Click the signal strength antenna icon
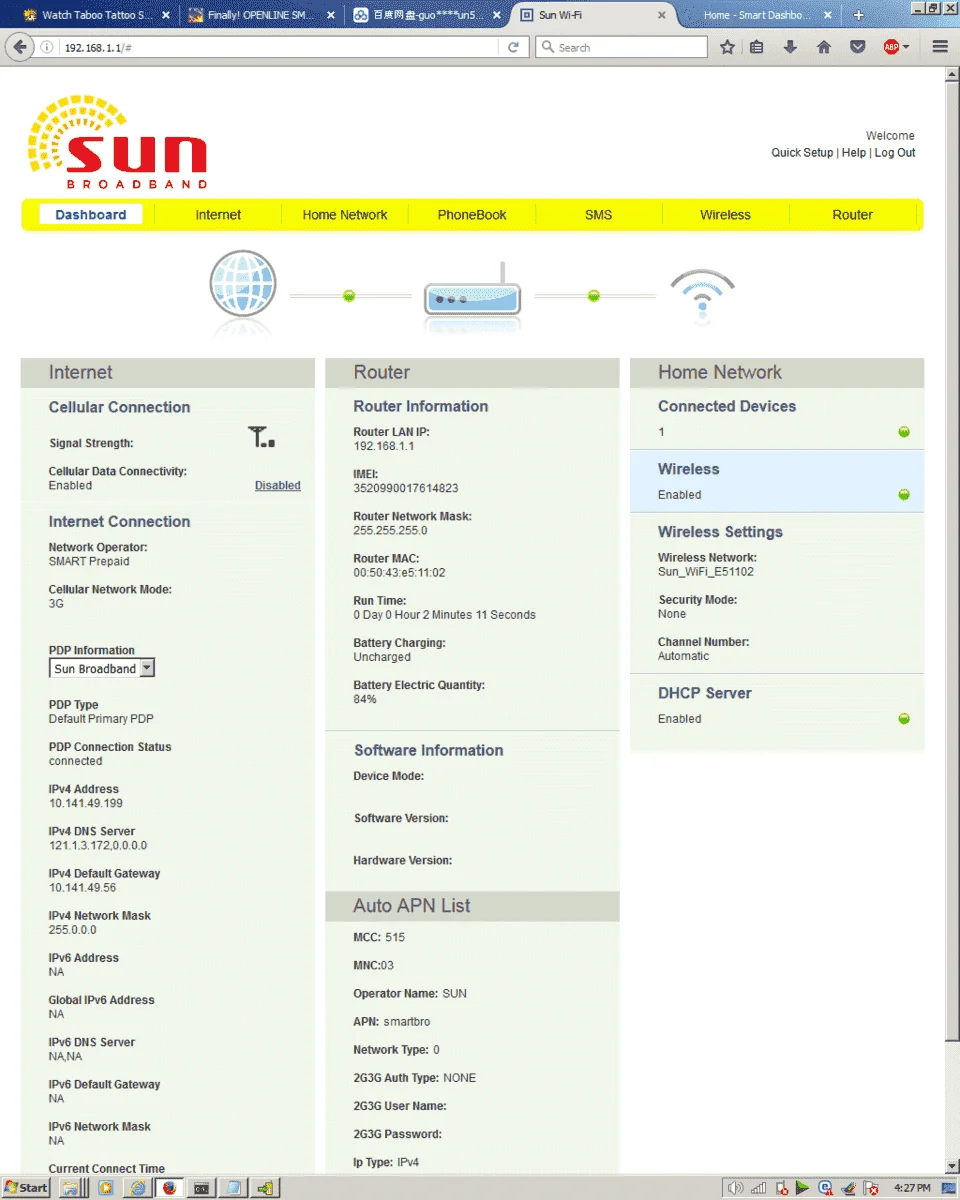The image size is (960, 1200). pyautogui.click(x=261, y=436)
